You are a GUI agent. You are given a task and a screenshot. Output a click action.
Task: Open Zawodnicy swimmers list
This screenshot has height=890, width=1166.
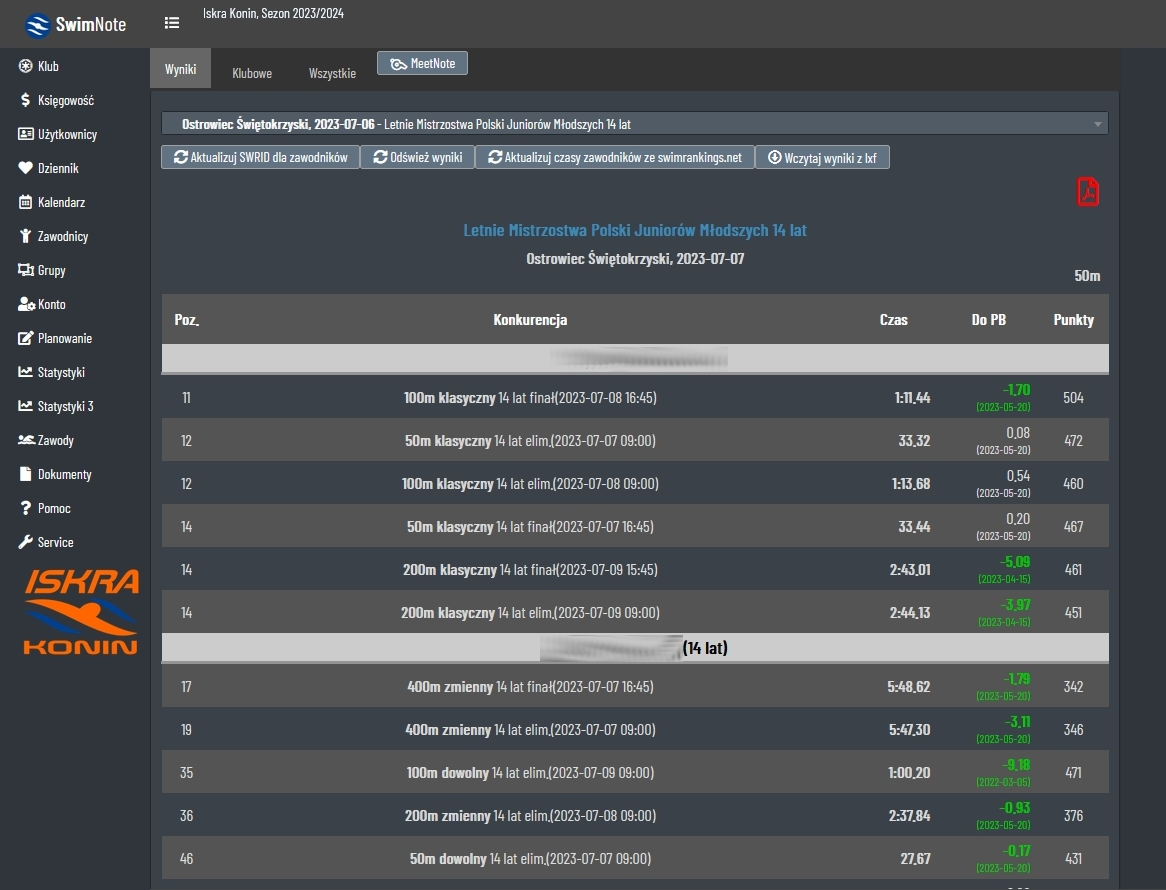click(62, 236)
